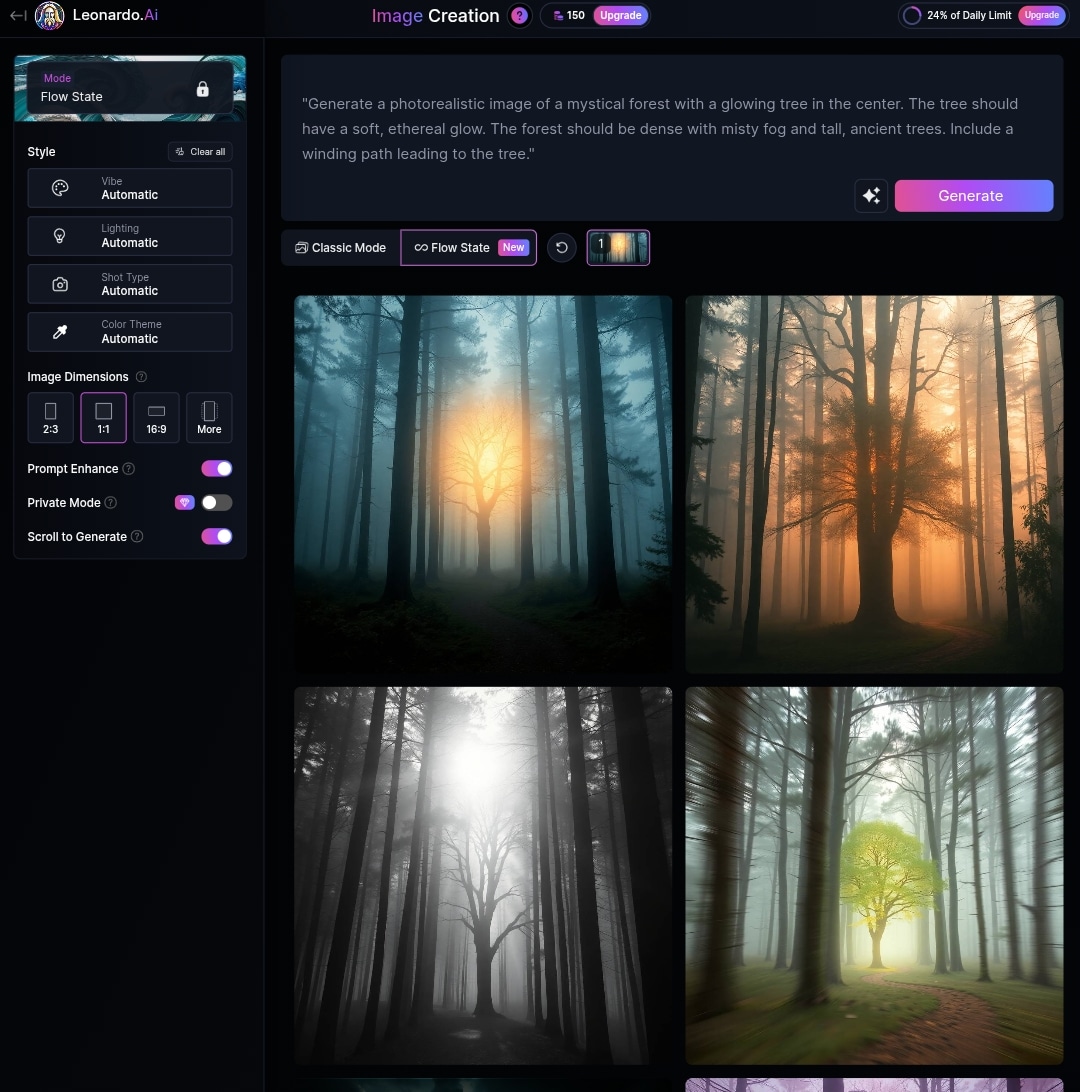Disable the Prompt Enhance toggle

[x=217, y=469]
